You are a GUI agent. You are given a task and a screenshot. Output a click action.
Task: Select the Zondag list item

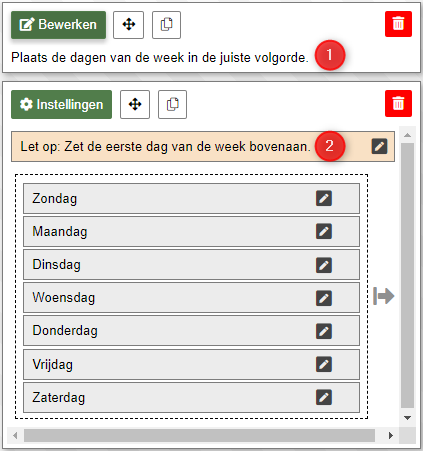click(191, 198)
